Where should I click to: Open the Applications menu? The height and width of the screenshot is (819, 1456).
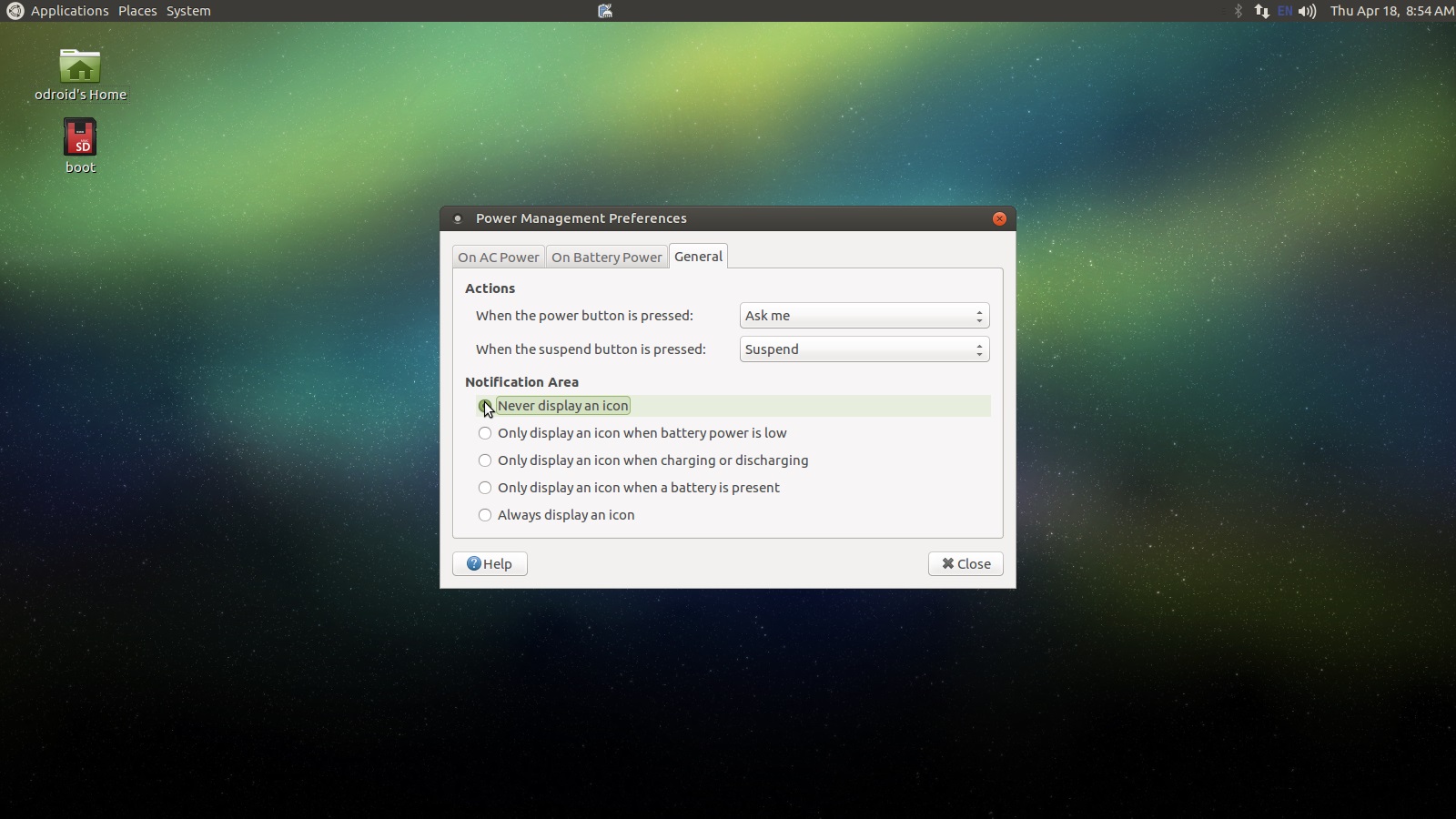(x=69, y=11)
